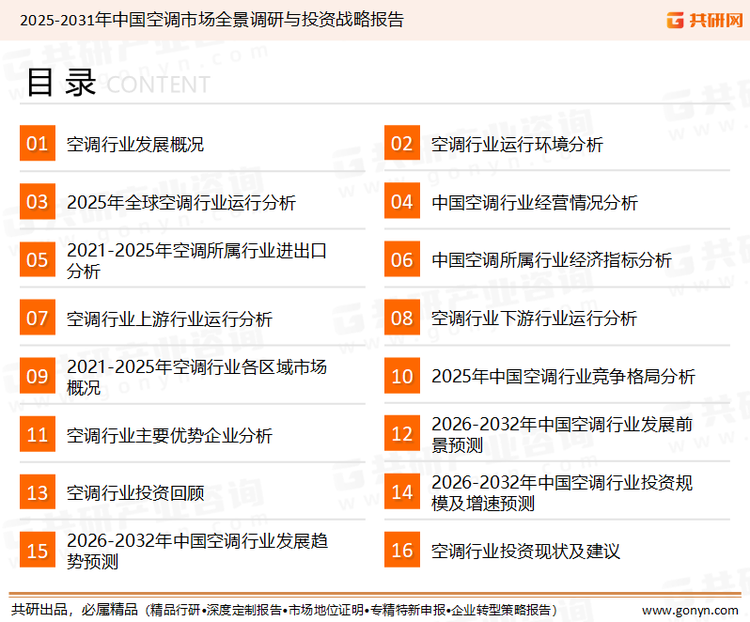Screen dimensions: 750x622
Task: Select chapter 2021-2025年空调行业各区域市场概况
Action: pyautogui.click(x=197, y=377)
